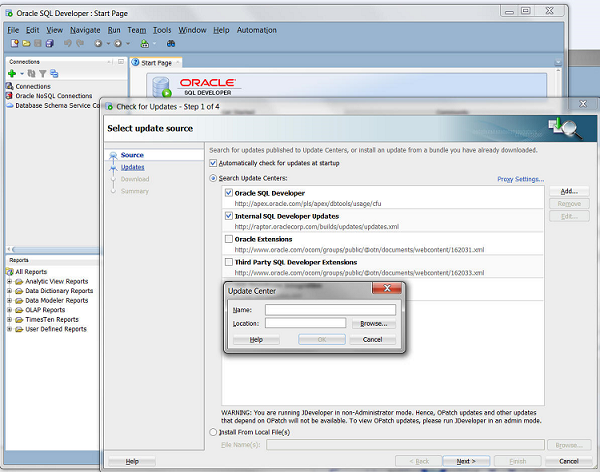Open dropdown beside green New Connection plus

point(22,73)
